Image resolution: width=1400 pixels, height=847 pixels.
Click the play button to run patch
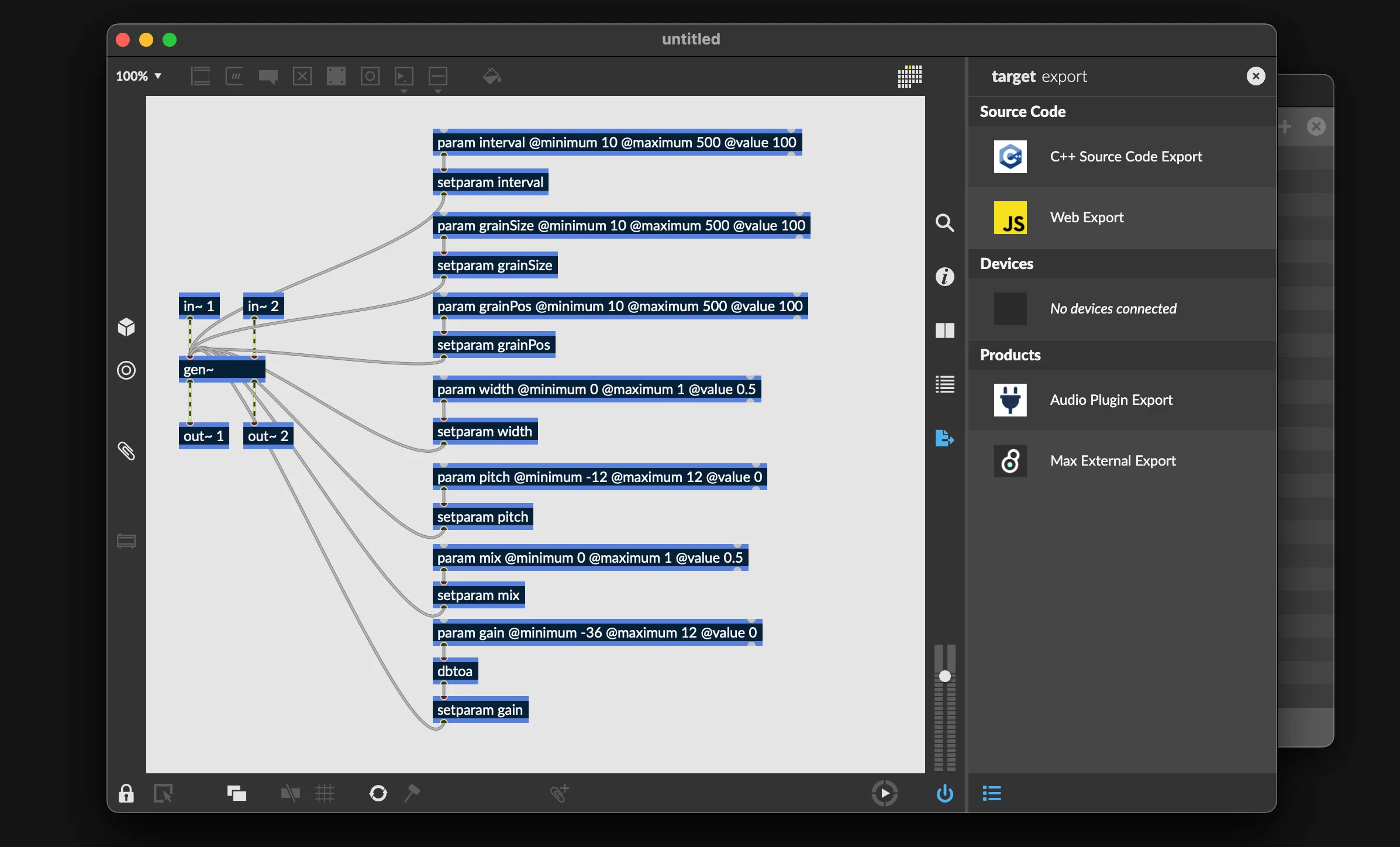point(884,792)
